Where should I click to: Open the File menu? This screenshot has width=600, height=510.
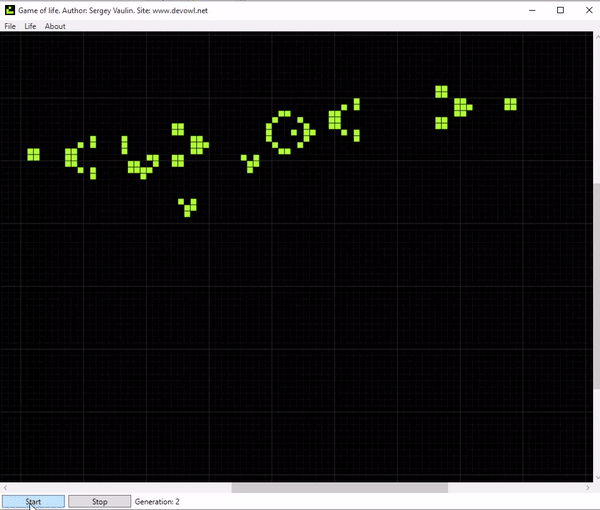(x=10, y=26)
